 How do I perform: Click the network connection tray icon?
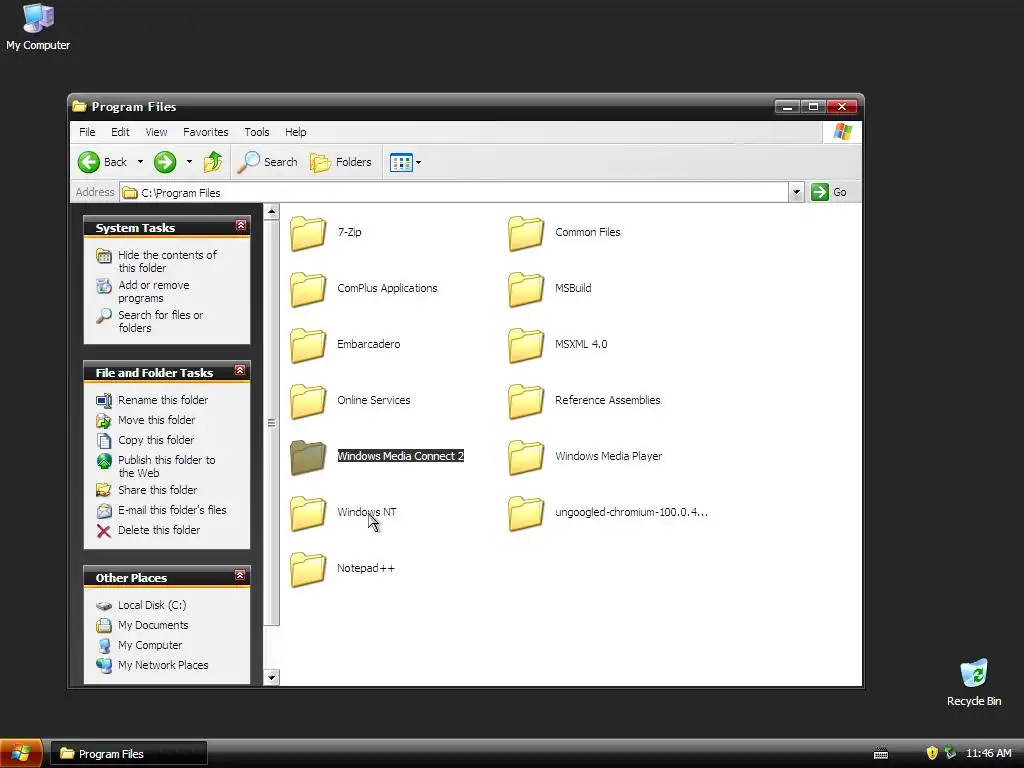coord(950,753)
